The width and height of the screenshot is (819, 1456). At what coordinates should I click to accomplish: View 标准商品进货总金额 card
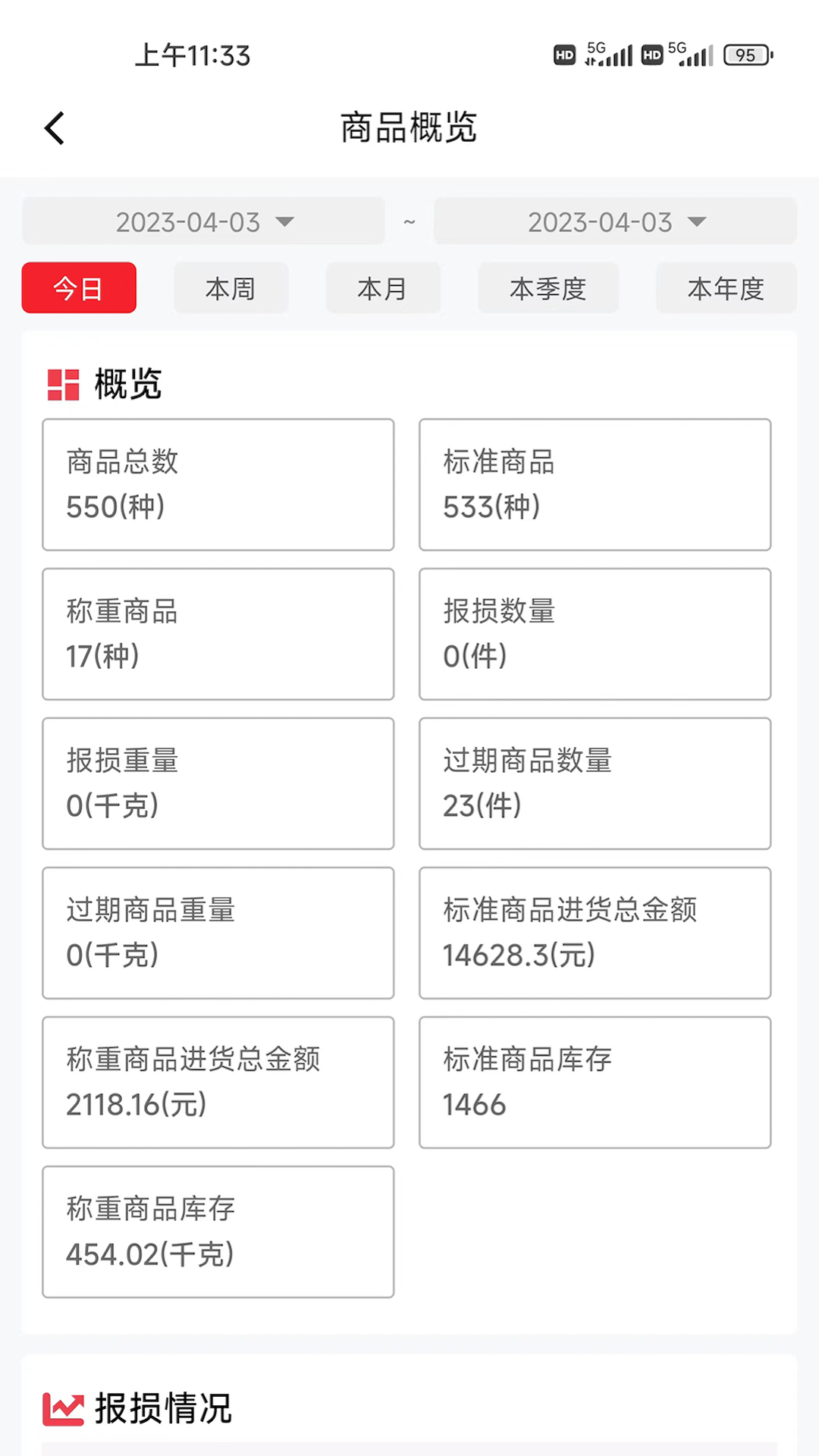tap(595, 933)
